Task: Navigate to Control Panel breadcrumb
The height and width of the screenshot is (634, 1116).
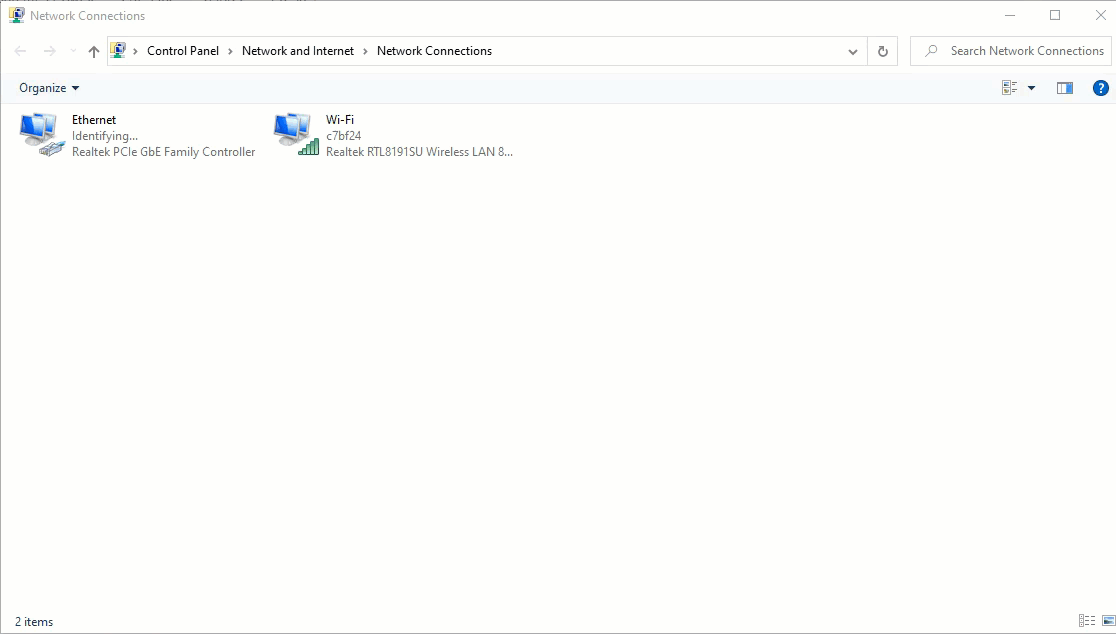Action: point(183,51)
